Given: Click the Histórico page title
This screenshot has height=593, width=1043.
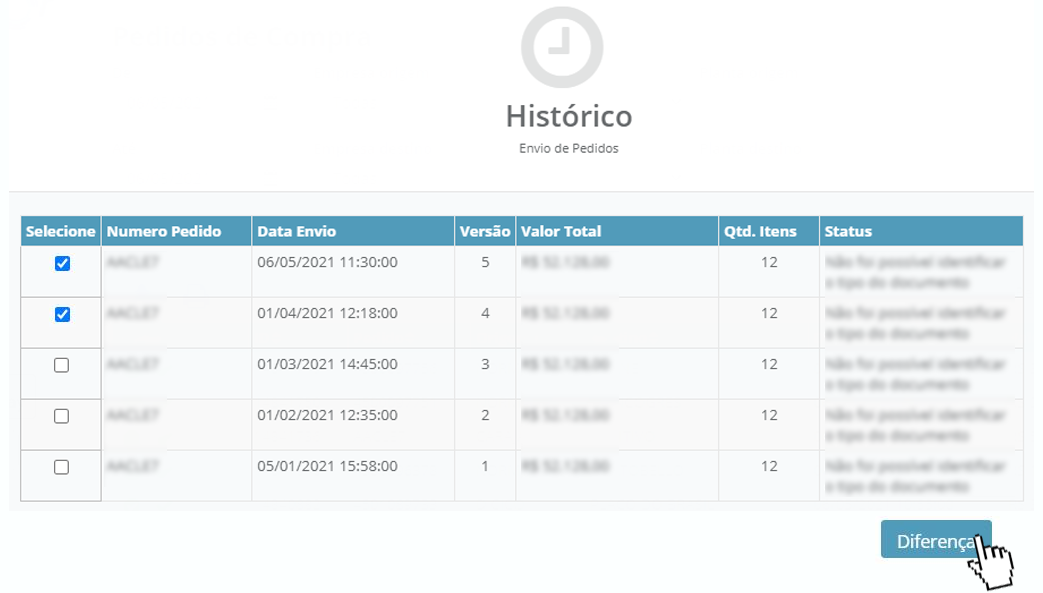Looking at the screenshot, I should point(568,116).
